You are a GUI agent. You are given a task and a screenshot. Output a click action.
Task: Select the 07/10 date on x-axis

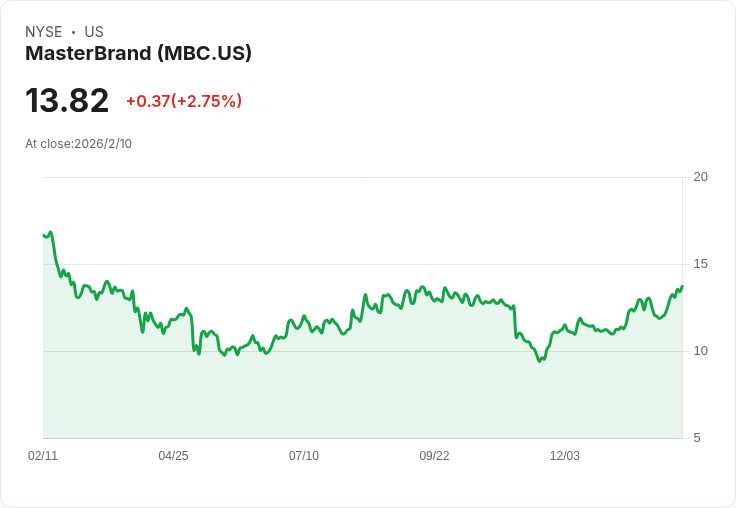(x=304, y=456)
